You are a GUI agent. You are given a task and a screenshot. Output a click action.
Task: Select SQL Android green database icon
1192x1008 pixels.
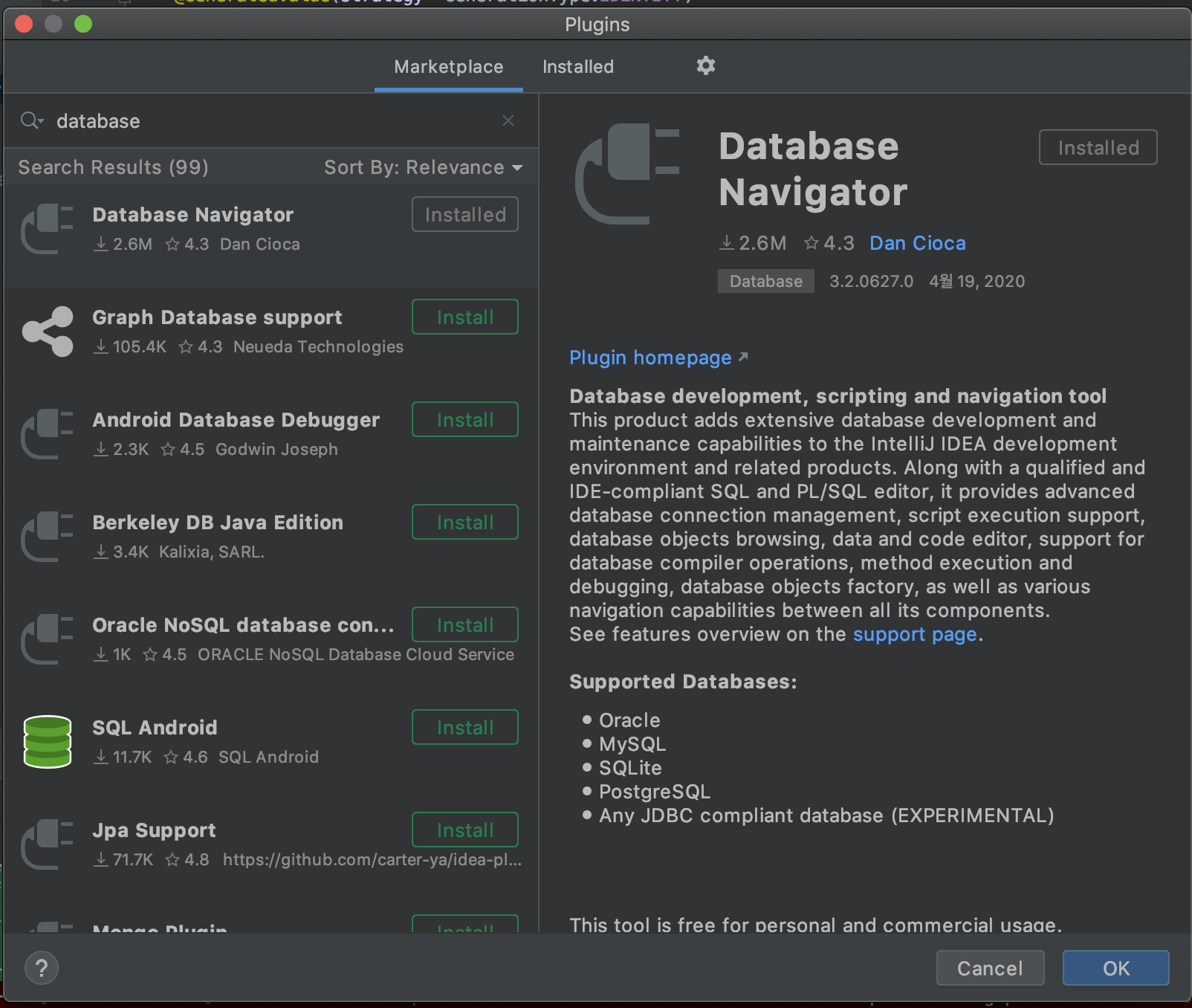coord(48,742)
